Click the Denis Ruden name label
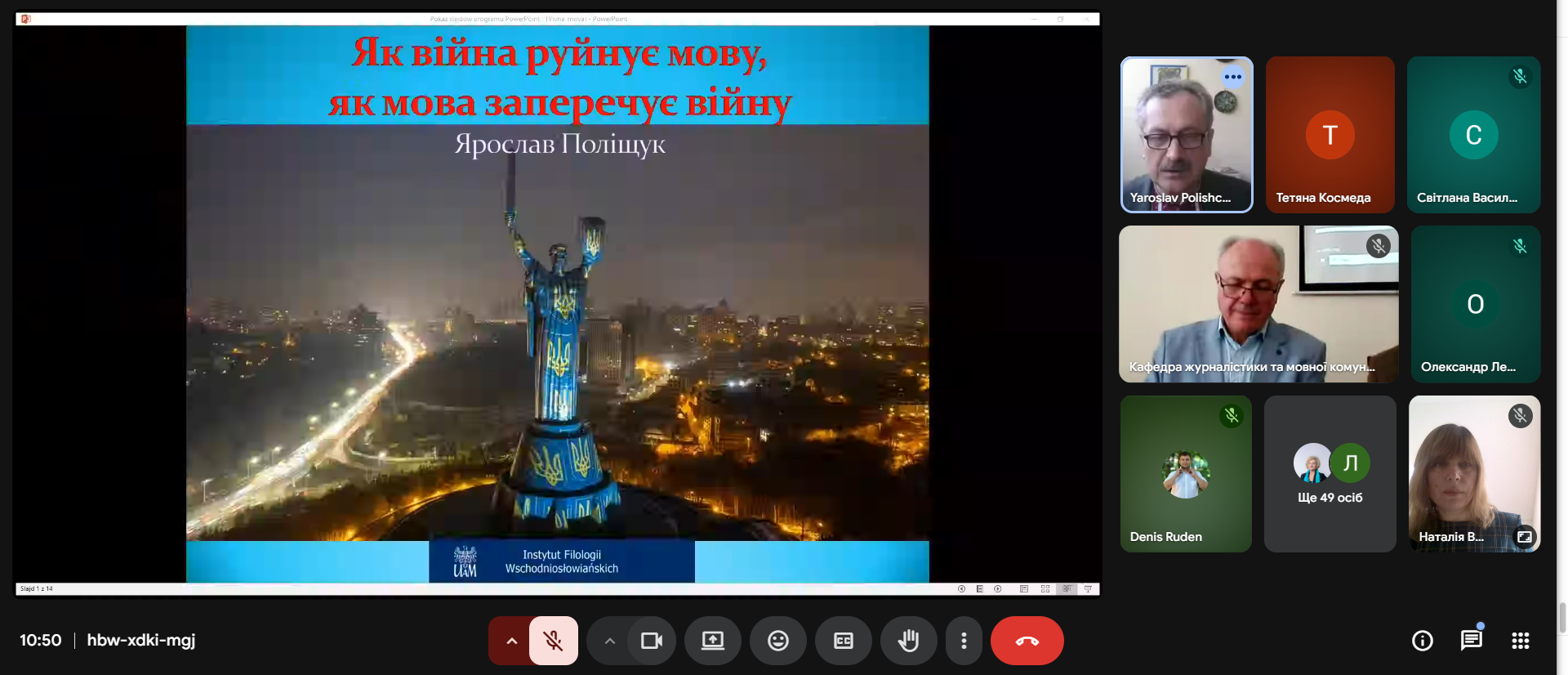Image resolution: width=1568 pixels, height=675 pixels. tap(1166, 537)
